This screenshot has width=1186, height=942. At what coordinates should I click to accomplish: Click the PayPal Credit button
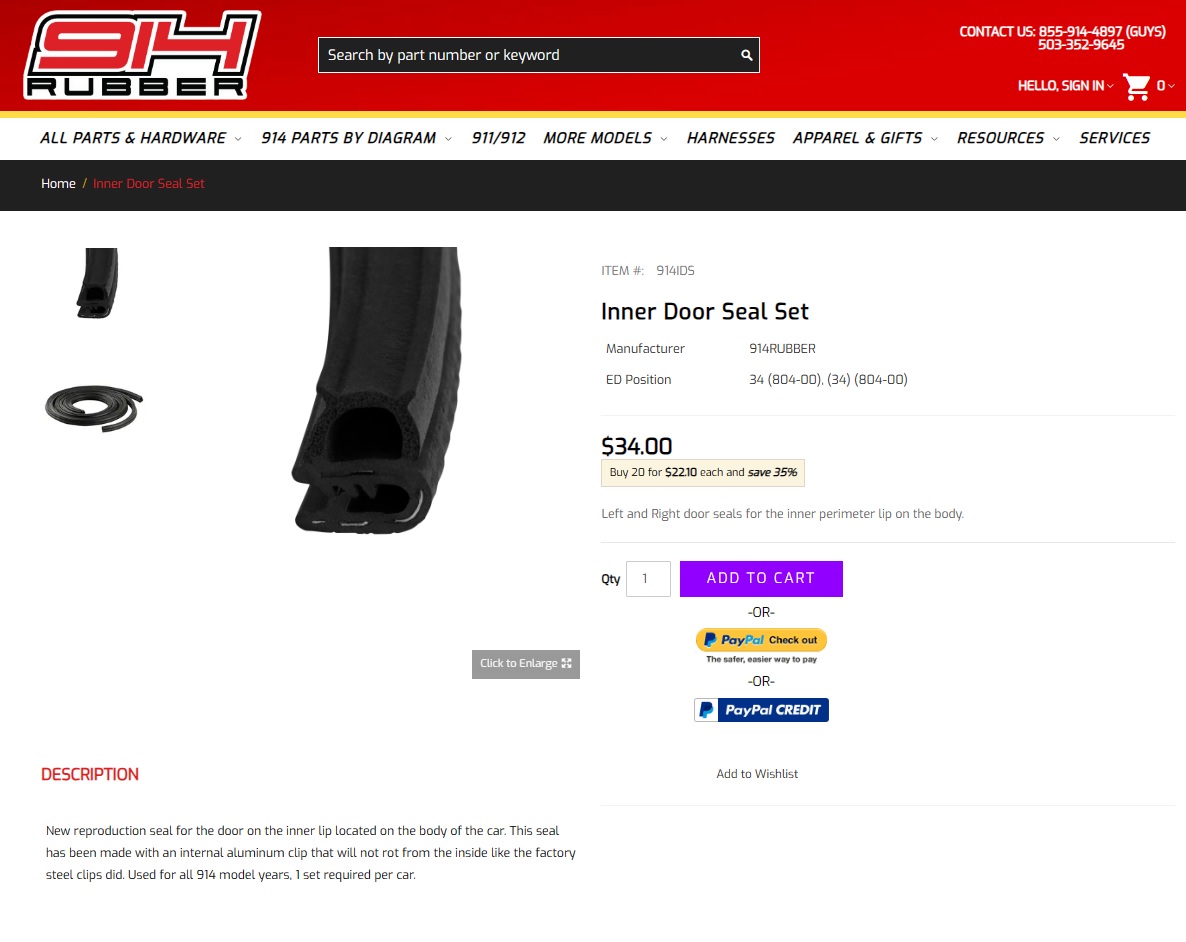click(x=761, y=710)
